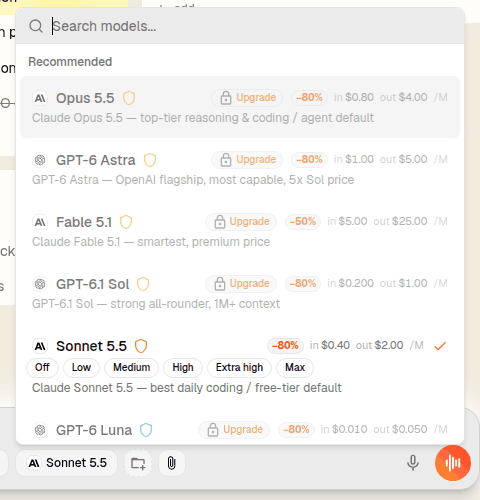The width and height of the screenshot is (480, 500).
Task: Click the OpenAI logo beside GPT-6 Astra
Action: point(40,160)
